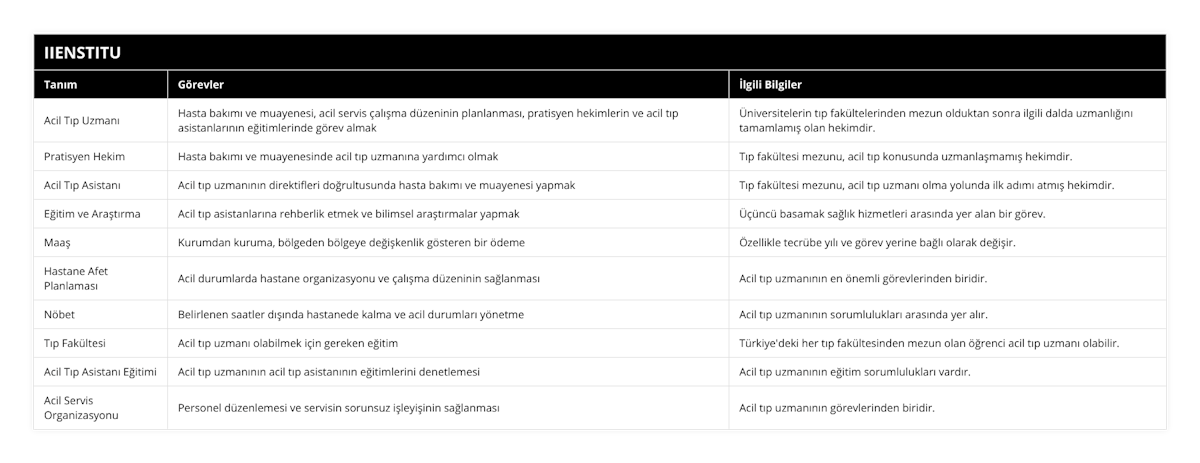Click text about Türkiye'deki tıp fakültesi graduates
Viewport: 1200px width, 463px height.
pyautogui.click(x=929, y=343)
